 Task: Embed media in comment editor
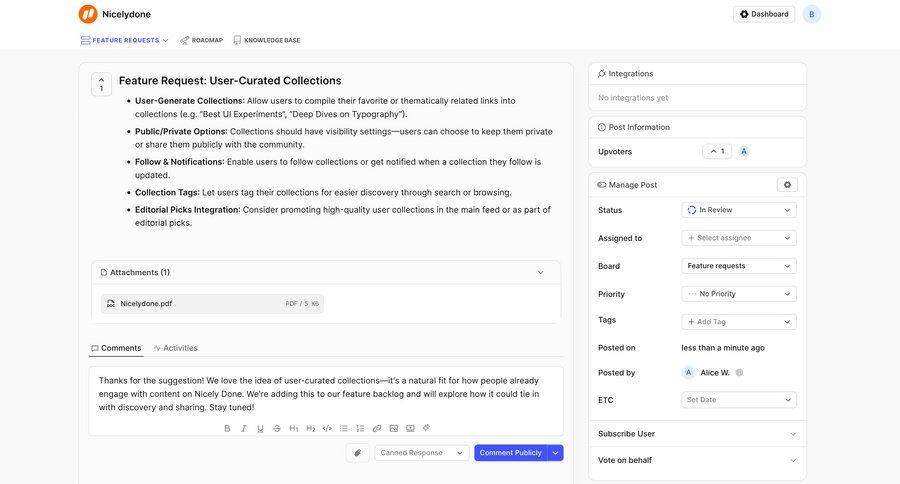[x=410, y=428]
